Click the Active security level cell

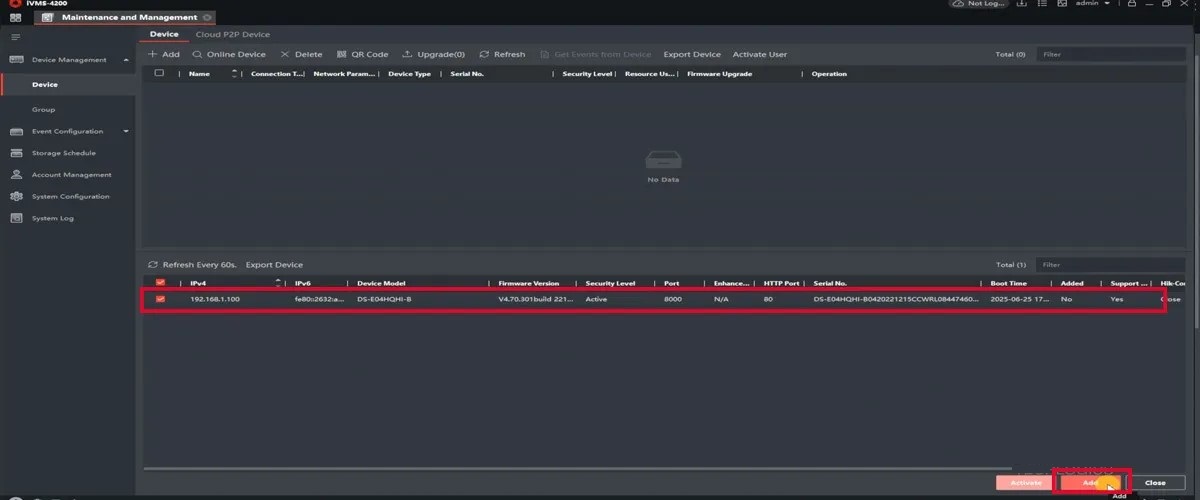click(596, 299)
